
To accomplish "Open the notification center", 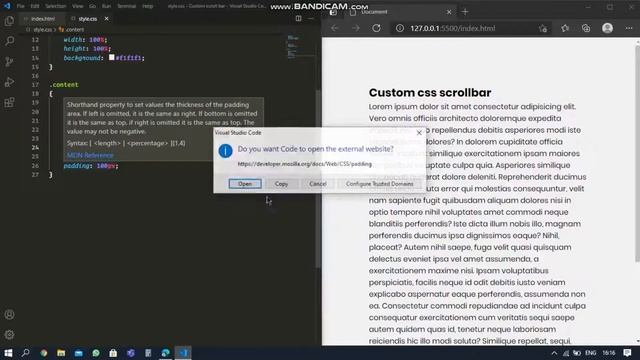I will pyautogui.click(x=627, y=353).
